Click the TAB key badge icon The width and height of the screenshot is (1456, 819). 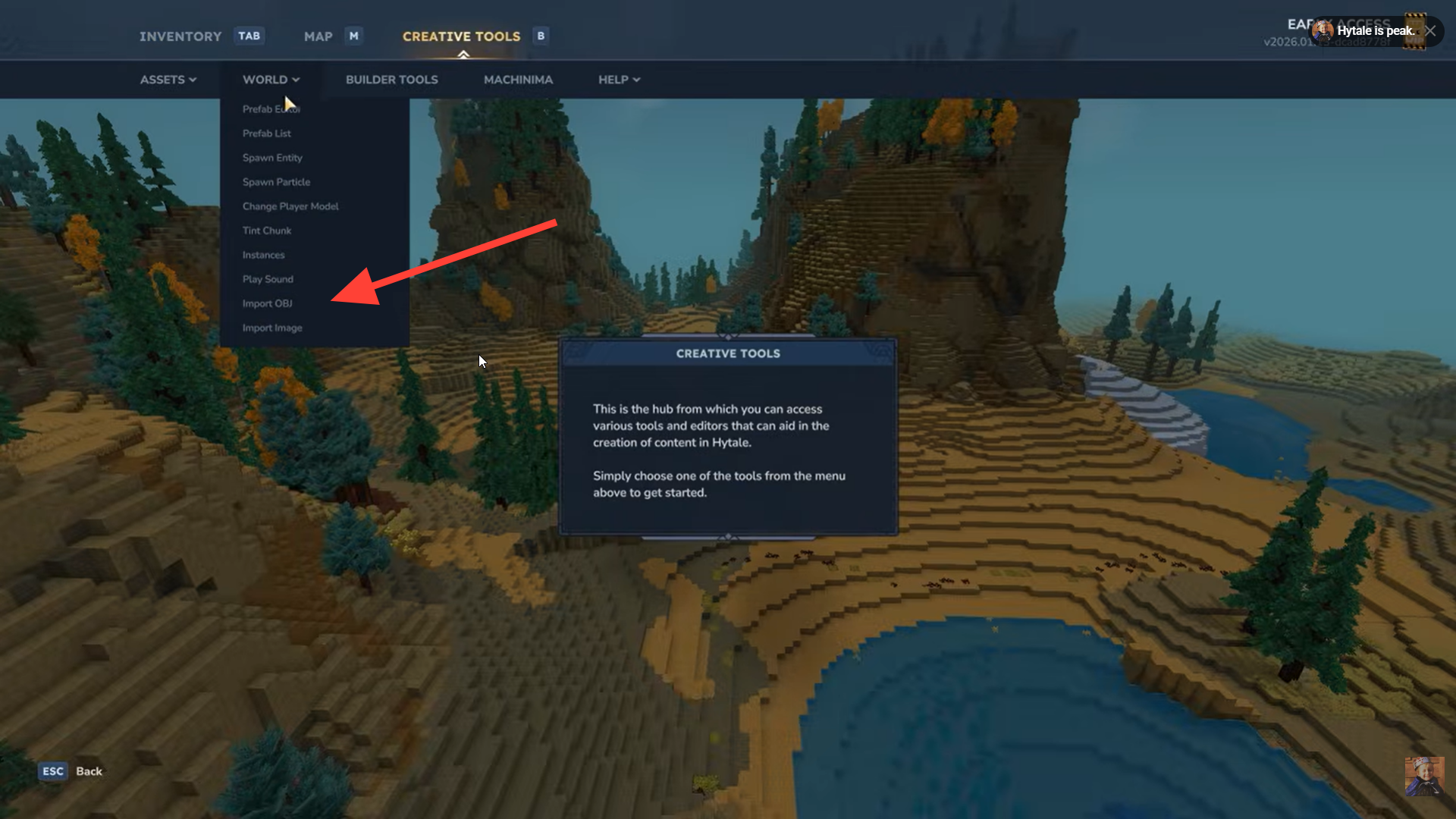click(x=249, y=36)
